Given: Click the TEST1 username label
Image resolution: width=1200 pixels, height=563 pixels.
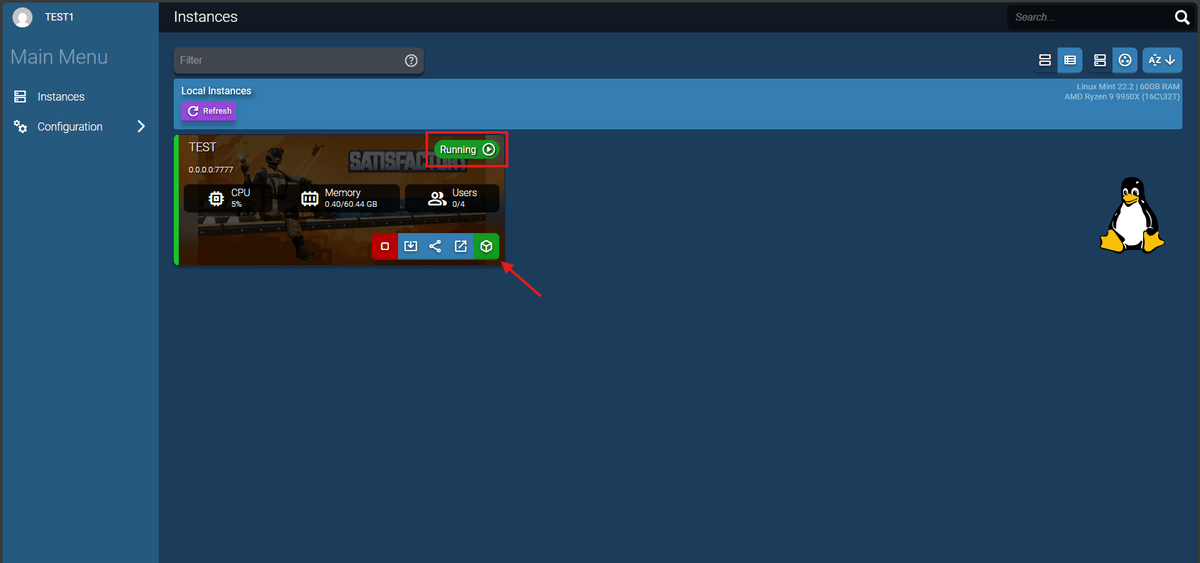Looking at the screenshot, I should (x=61, y=17).
